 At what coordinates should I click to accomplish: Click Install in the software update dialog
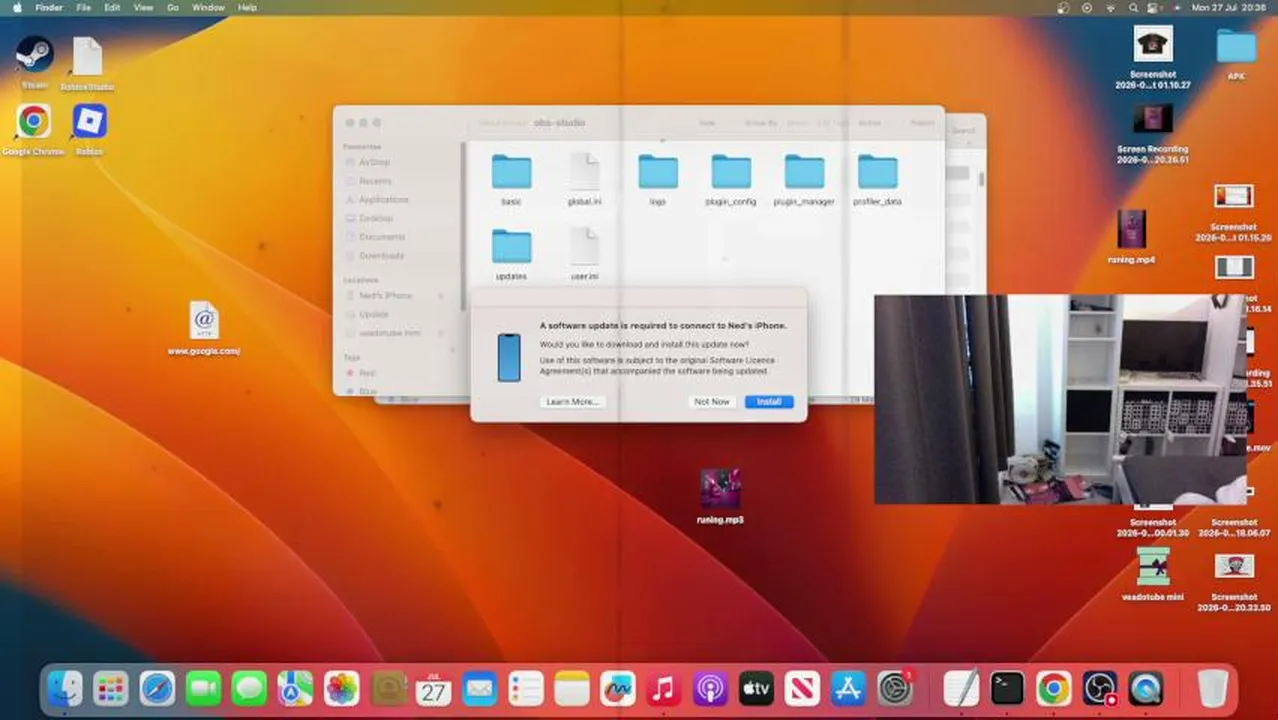coord(769,401)
